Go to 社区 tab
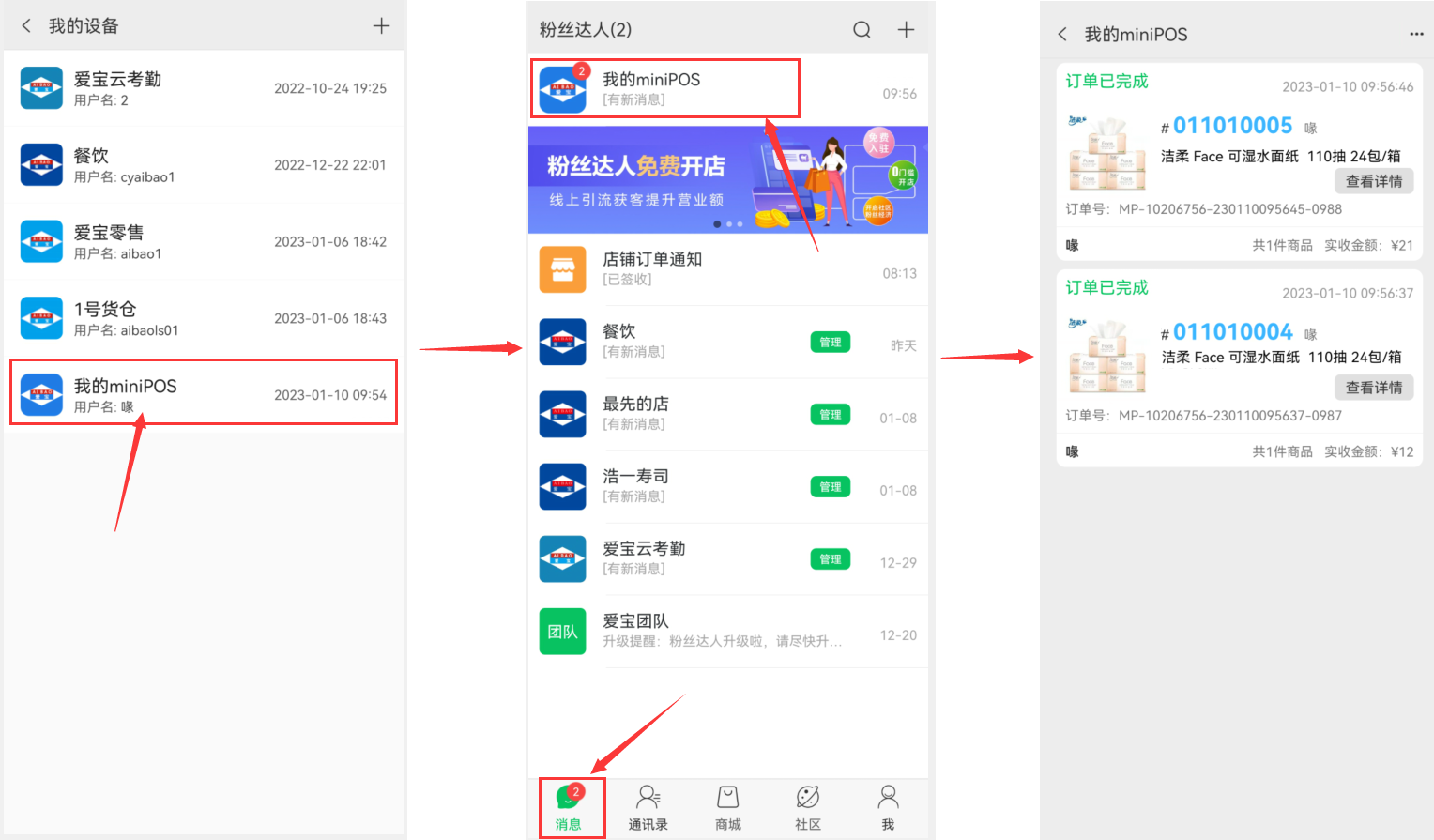This screenshot has height=840, width=1434. point(808,807)
